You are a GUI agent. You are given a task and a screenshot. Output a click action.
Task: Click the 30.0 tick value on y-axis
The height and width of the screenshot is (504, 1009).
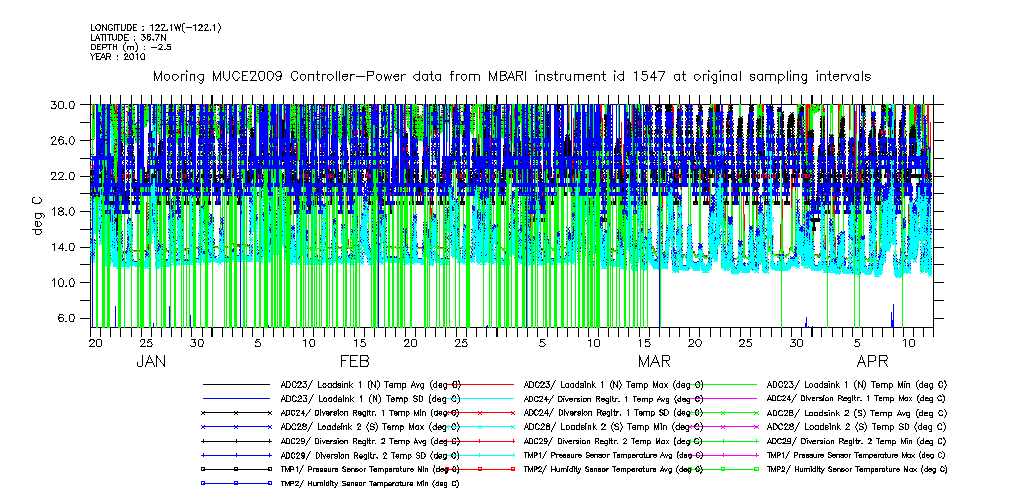pyautogui.click(x=65, y=104)
